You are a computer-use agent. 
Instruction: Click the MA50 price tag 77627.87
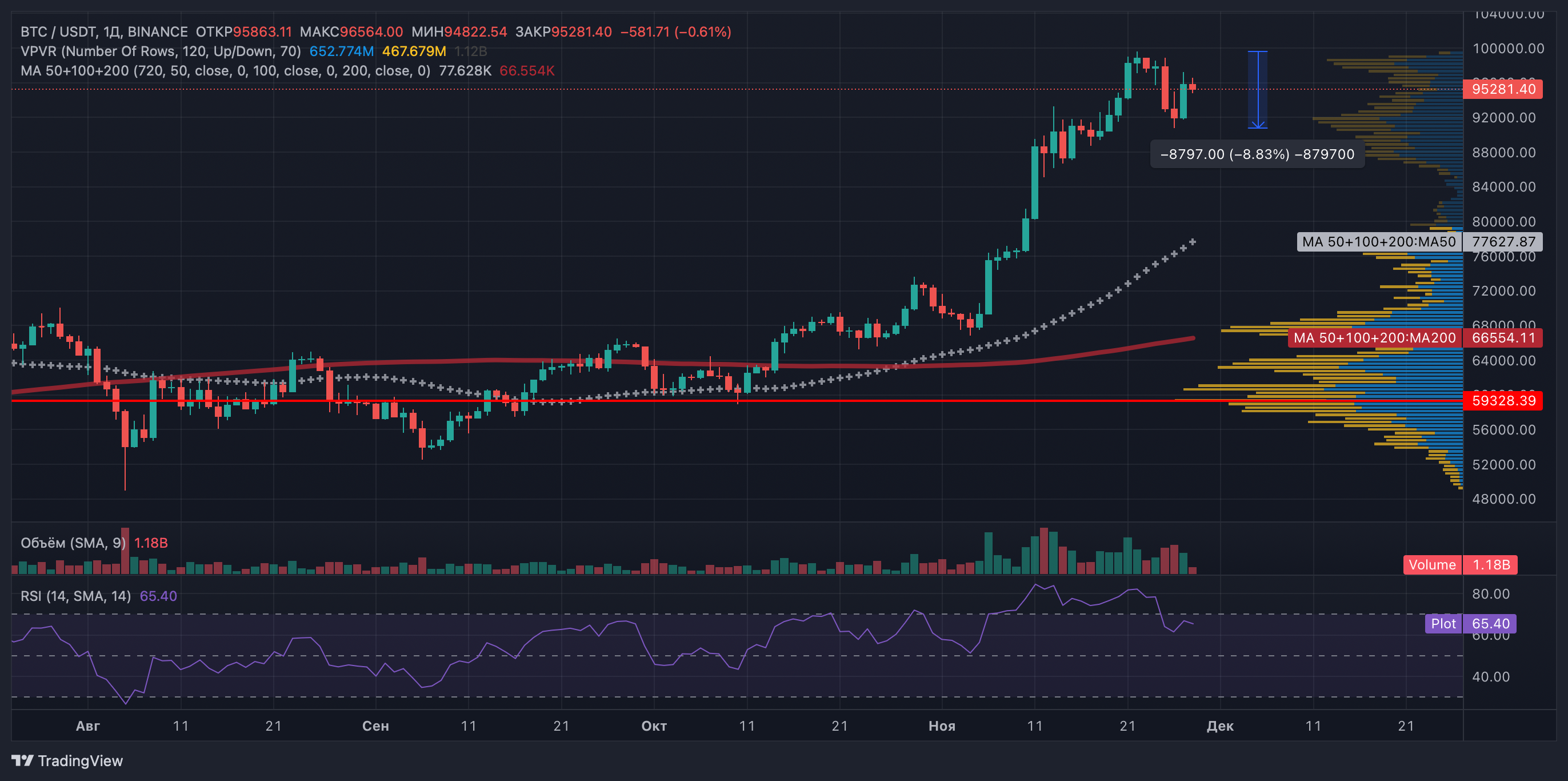coord(1503,242)
